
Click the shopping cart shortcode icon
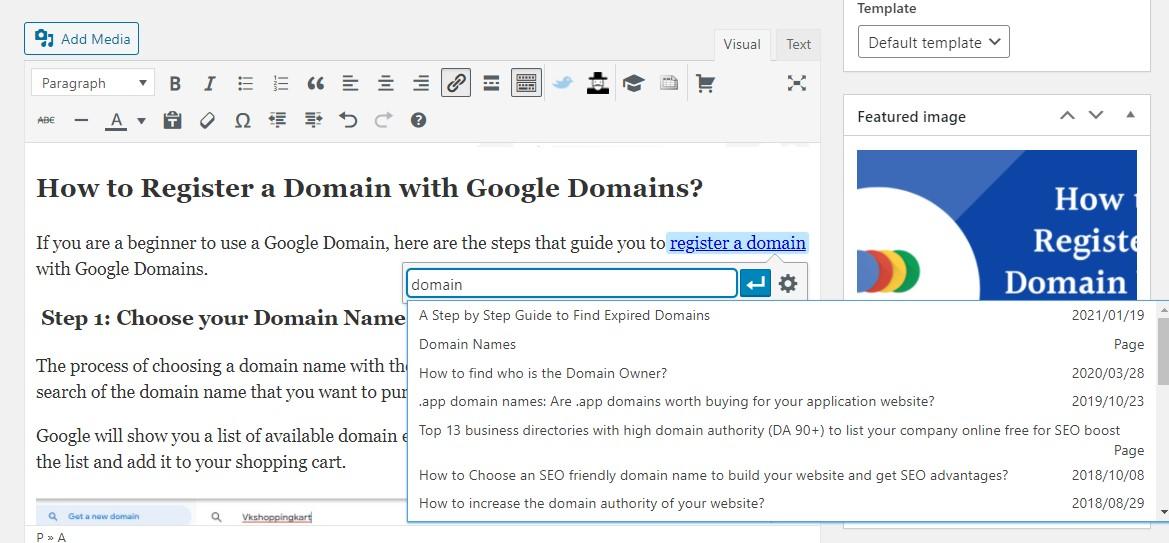(705, 84)
